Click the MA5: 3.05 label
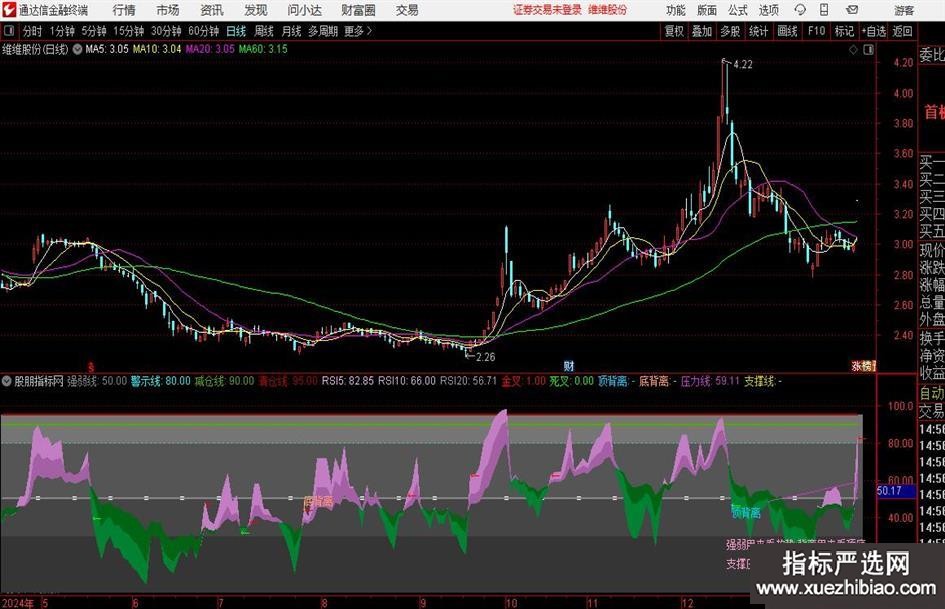945x609 pixels. [x=107, y=49]
